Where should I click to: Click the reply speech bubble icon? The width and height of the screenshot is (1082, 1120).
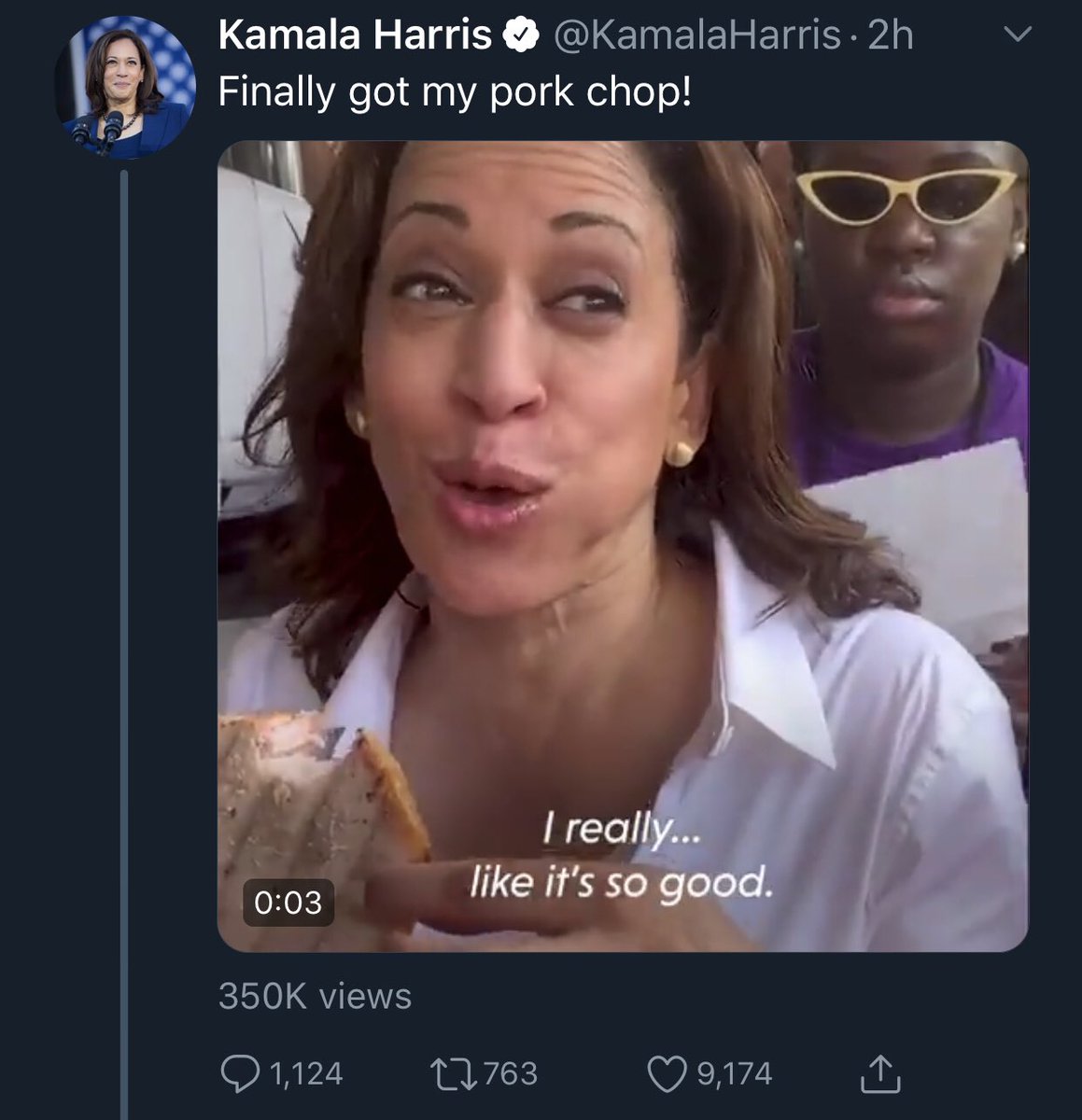coord(240,1074)
